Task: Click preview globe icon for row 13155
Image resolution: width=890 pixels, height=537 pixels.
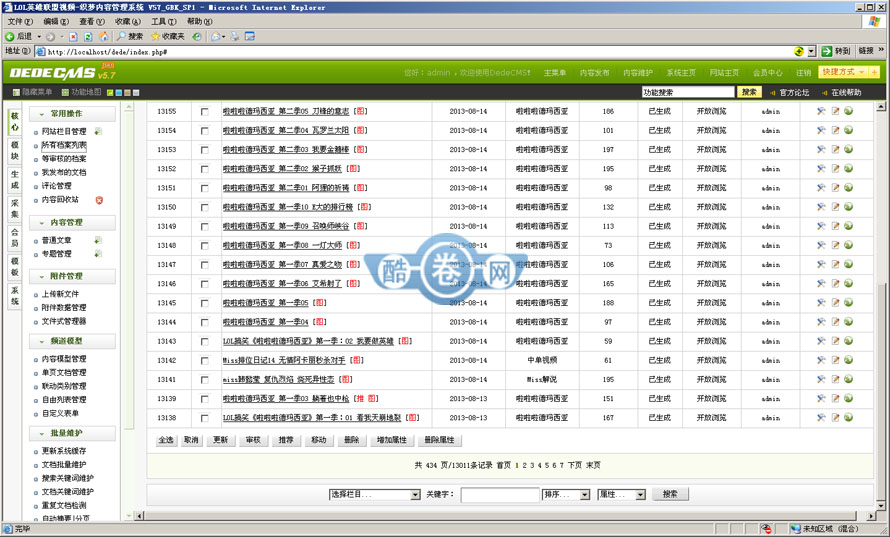Action: 849,111
